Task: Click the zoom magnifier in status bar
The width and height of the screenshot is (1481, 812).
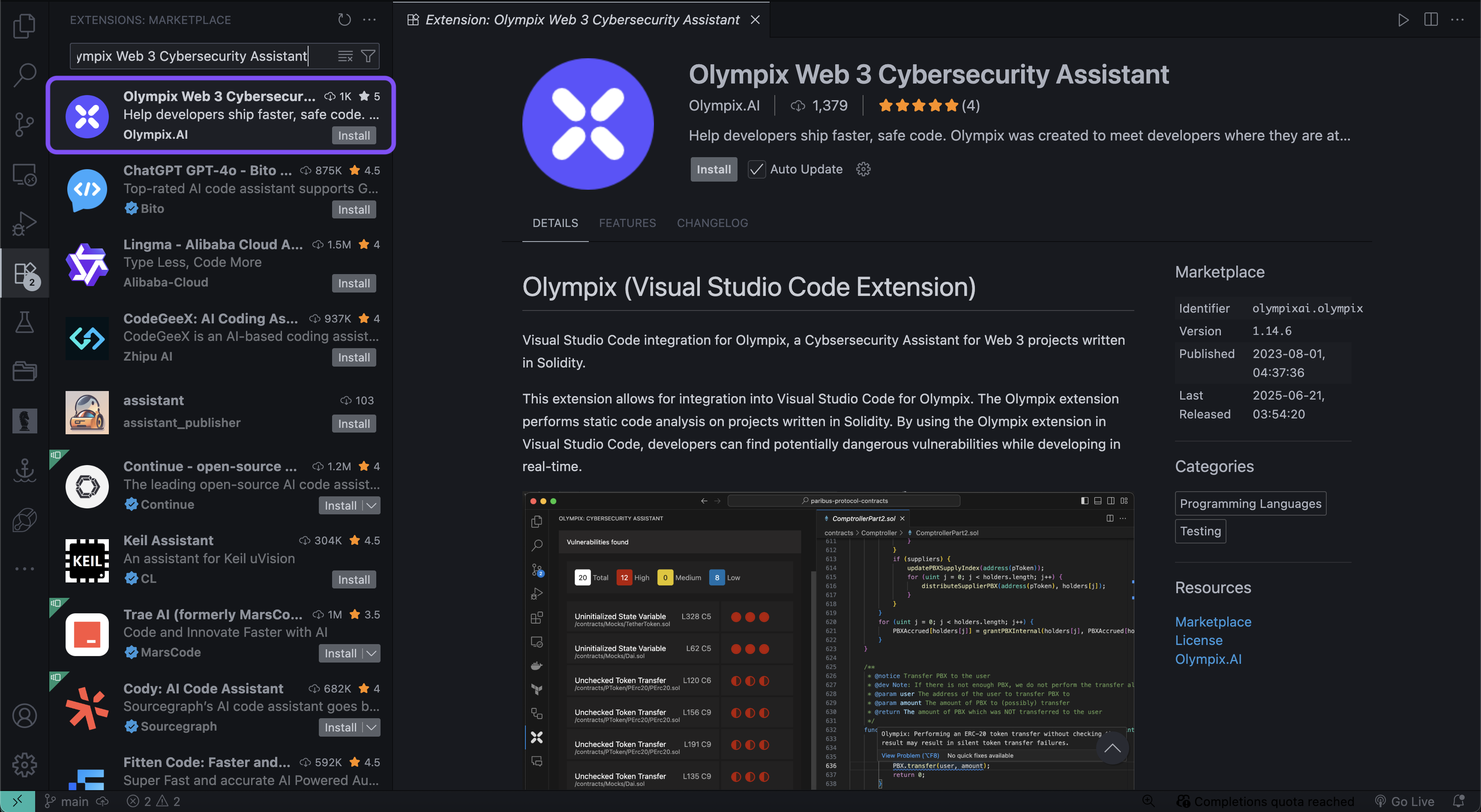Action: 1149,801
